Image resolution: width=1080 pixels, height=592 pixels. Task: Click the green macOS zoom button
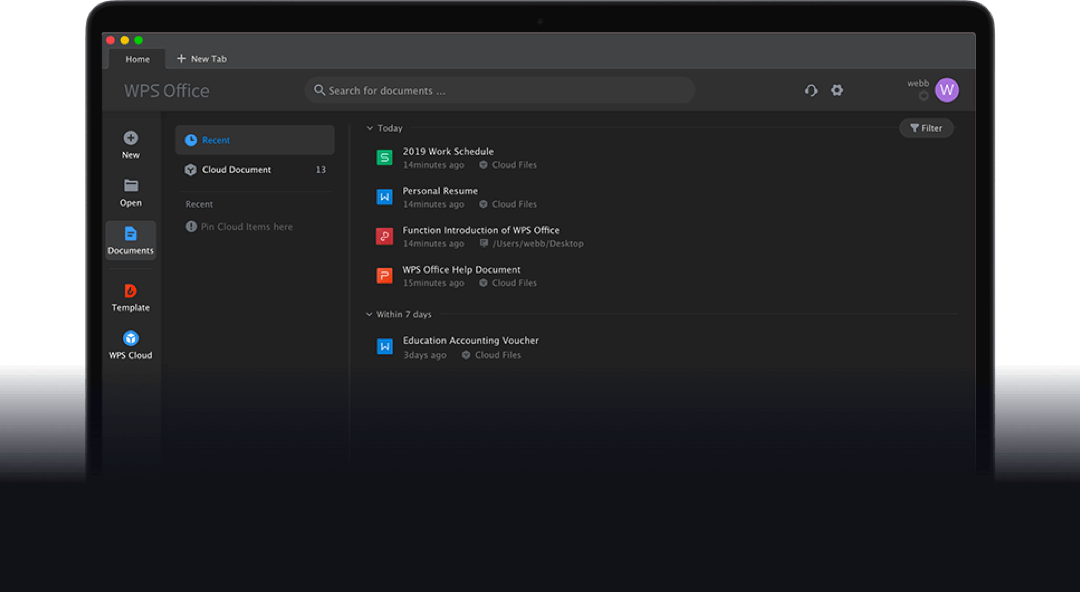click(x=138, y=41)
